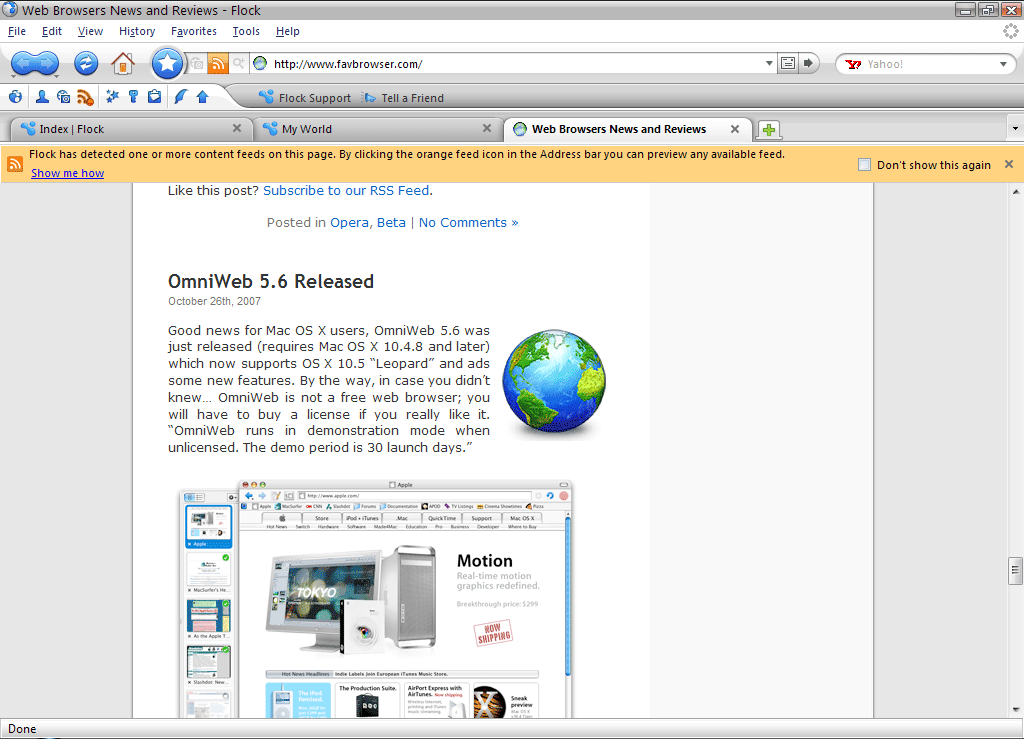
Task: Open People sidebar icon
Action: pyautogui.click(x=42, y=97)
